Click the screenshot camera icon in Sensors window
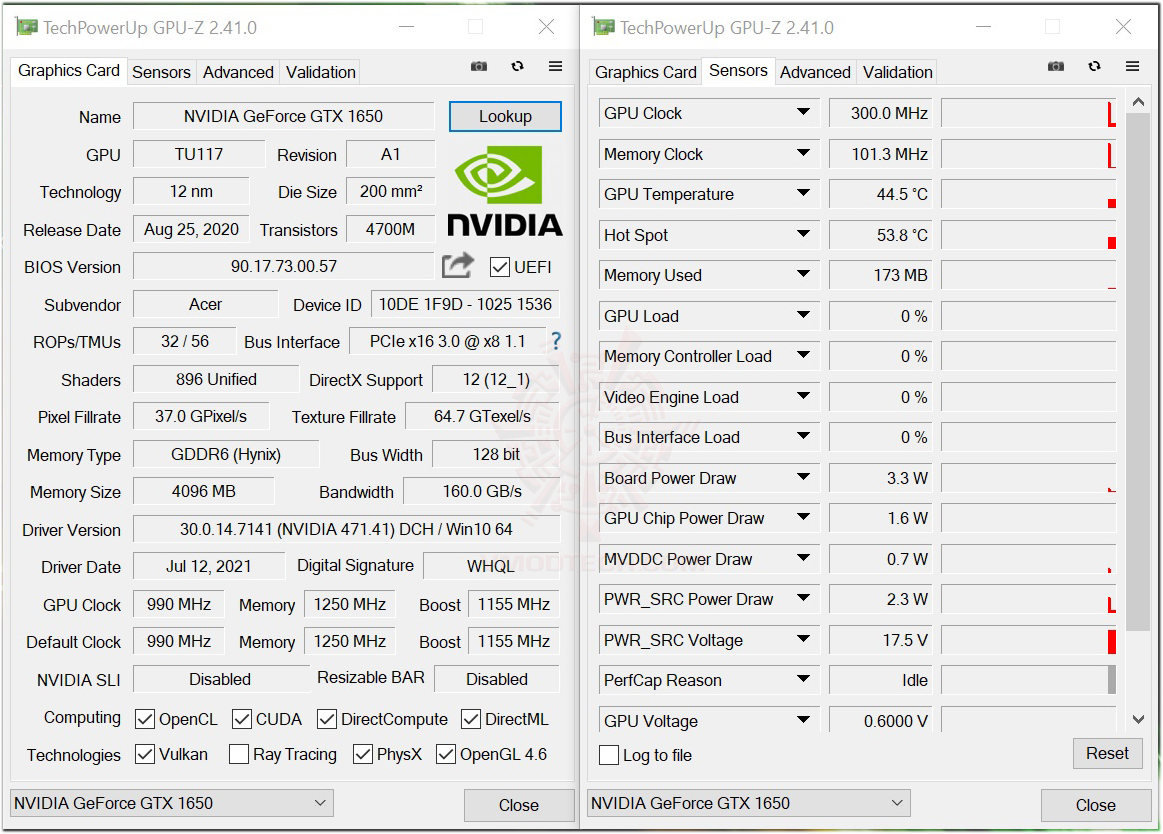The image size is (1163, 834). point(1056,67)
